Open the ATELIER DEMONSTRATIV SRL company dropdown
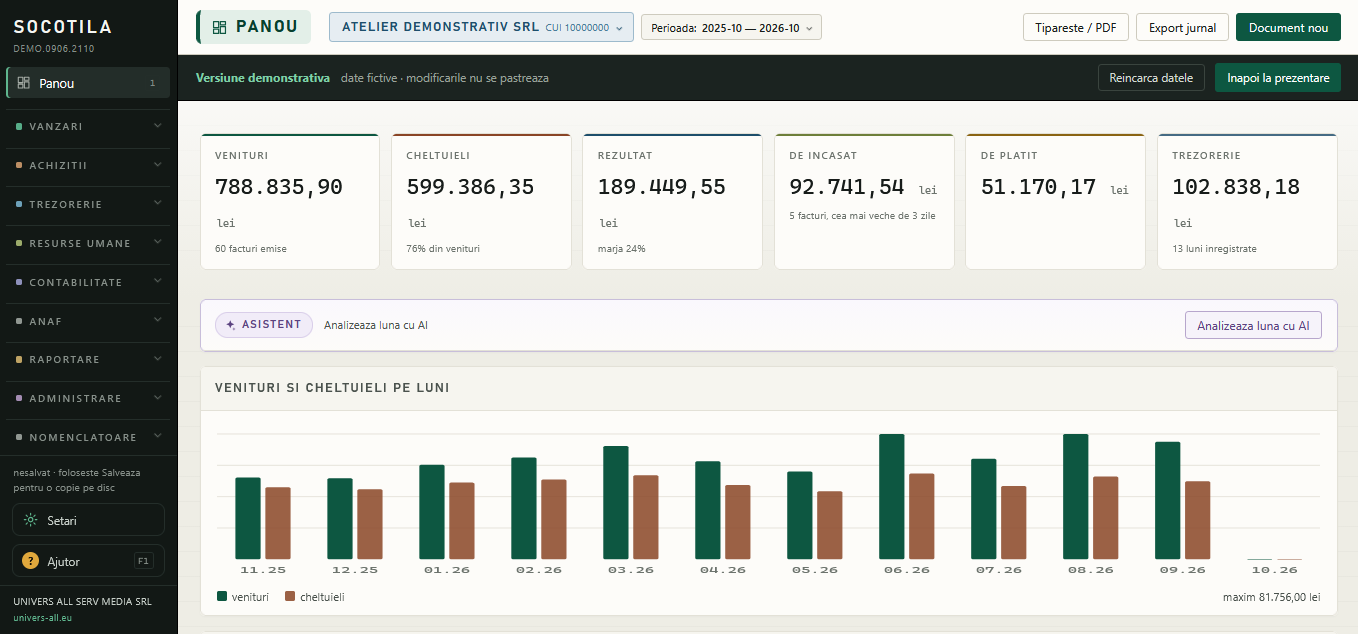Viewport: 1358px width, 634px height. coord(481,27)
